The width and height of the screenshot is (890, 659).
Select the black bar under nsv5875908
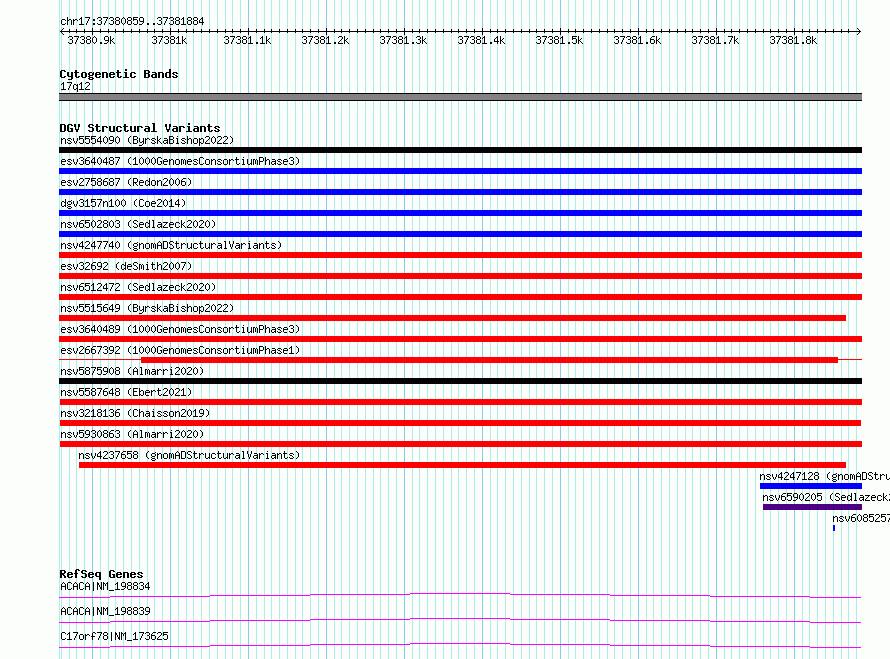pyautogui.click(x=460, y=381)
